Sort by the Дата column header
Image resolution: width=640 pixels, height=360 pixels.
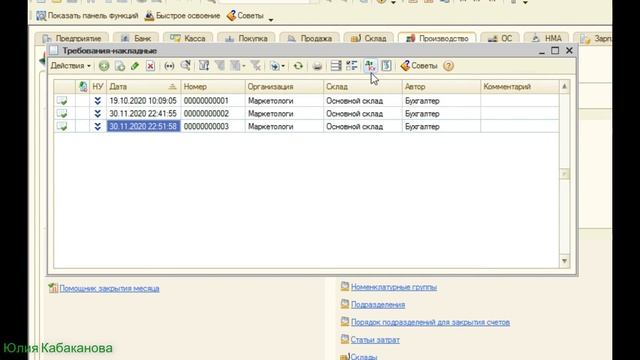(143, 87)
